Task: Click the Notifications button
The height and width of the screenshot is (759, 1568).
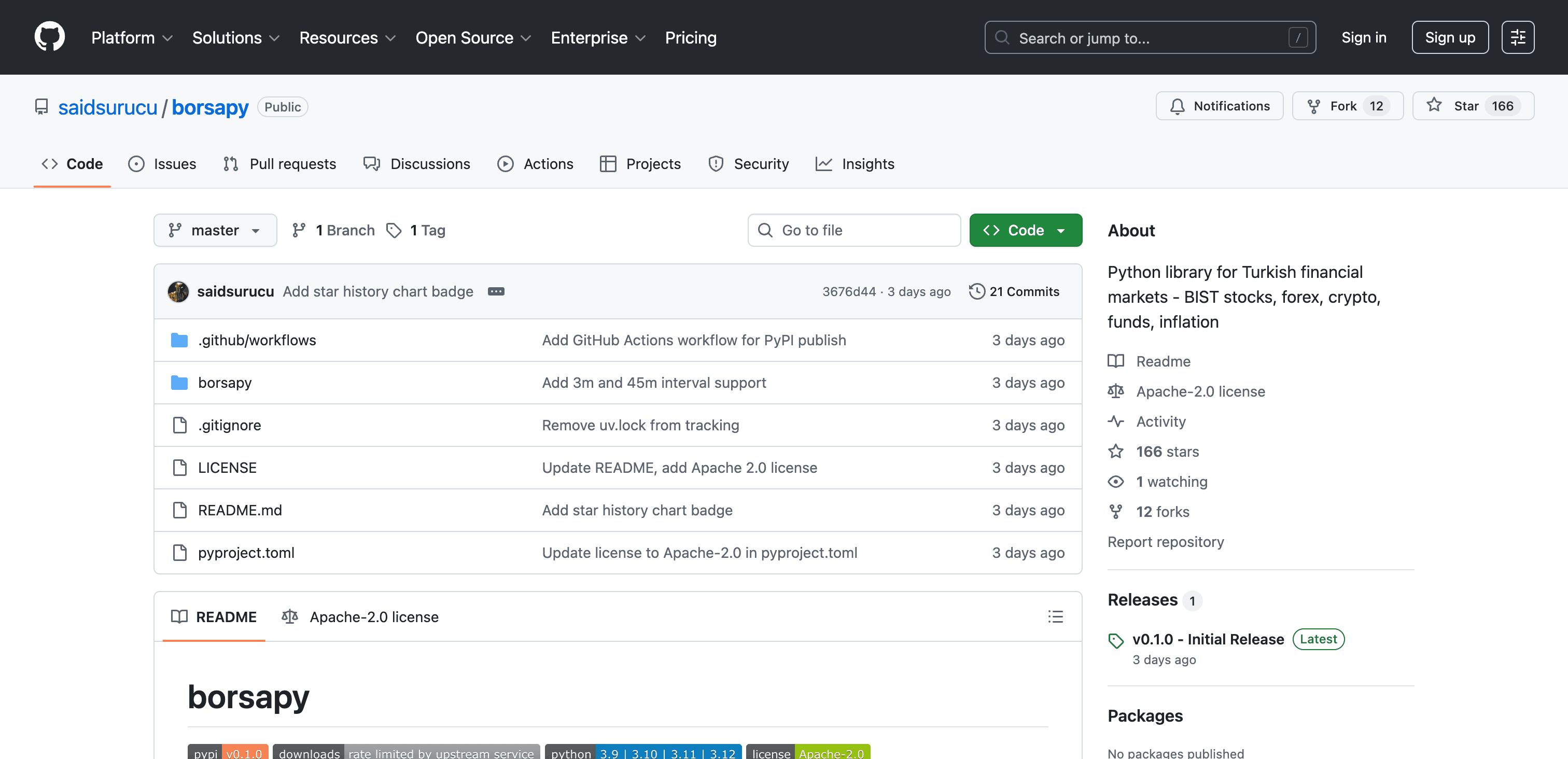Action: click(x=1219, y=106)
